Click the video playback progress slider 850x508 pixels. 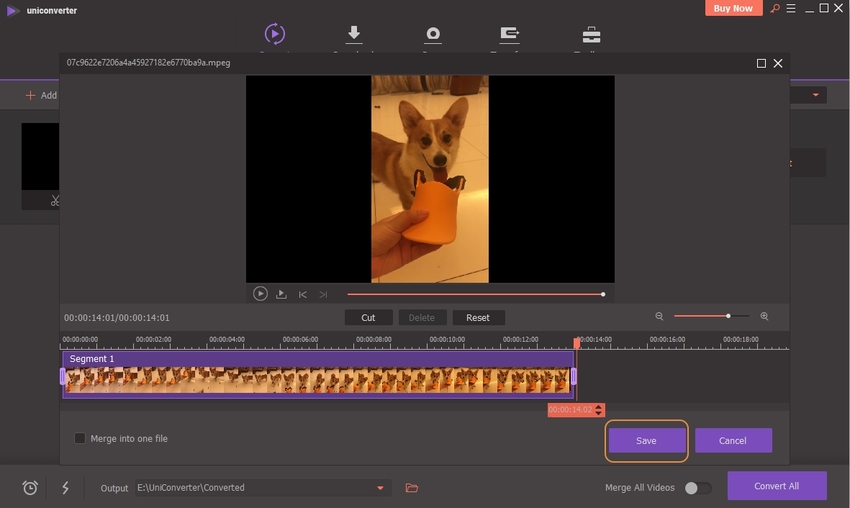[475, 294]
